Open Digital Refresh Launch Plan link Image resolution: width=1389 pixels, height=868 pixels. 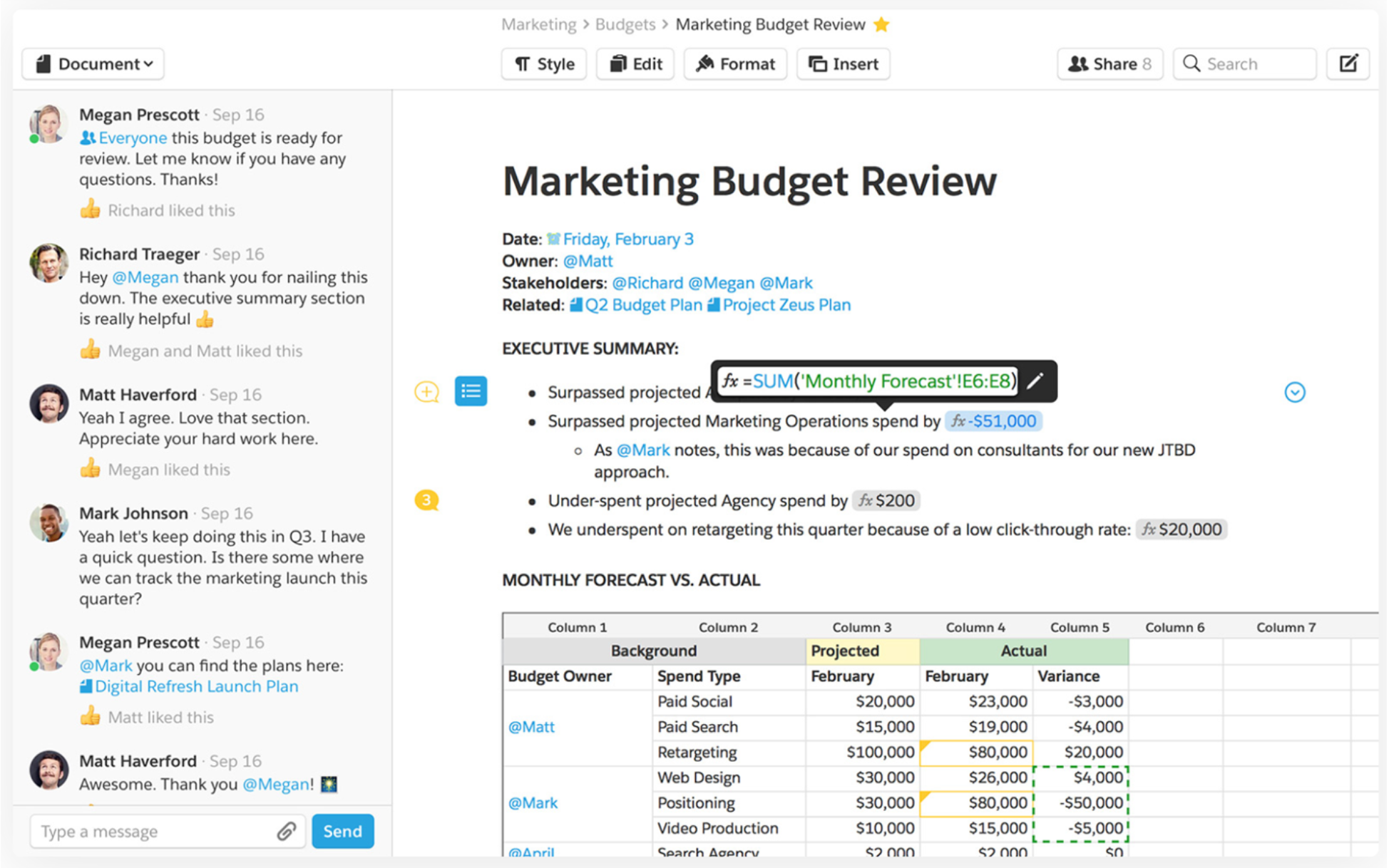[189, 686]
